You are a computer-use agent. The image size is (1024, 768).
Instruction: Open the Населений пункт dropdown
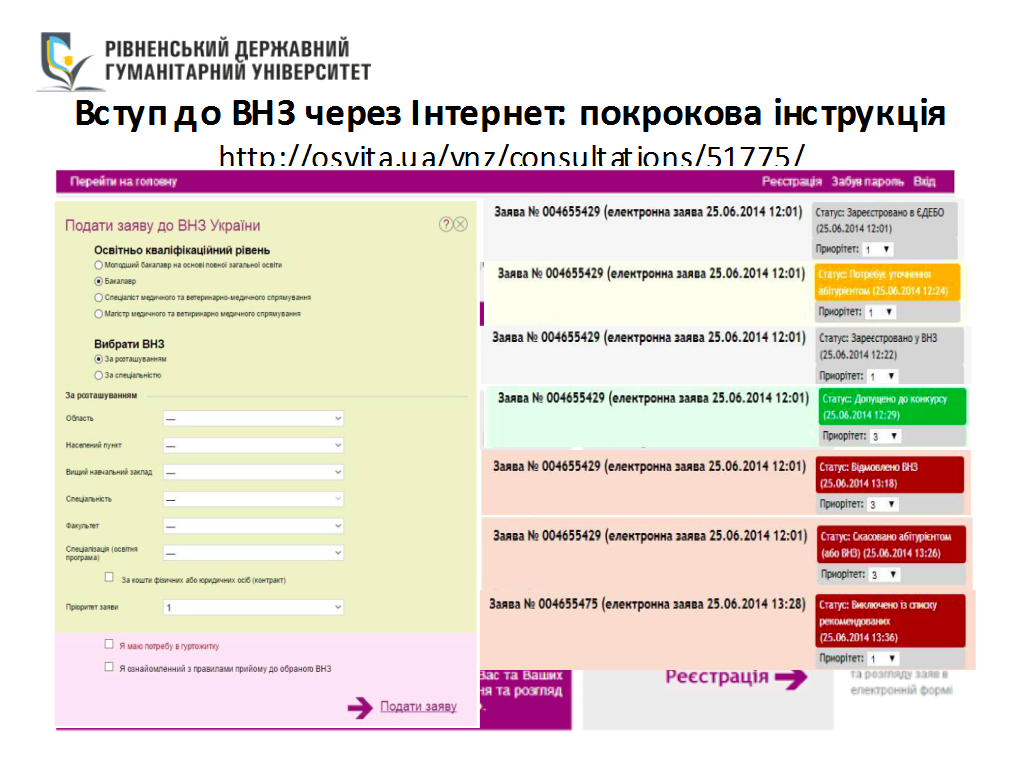(x=253, y=445)
